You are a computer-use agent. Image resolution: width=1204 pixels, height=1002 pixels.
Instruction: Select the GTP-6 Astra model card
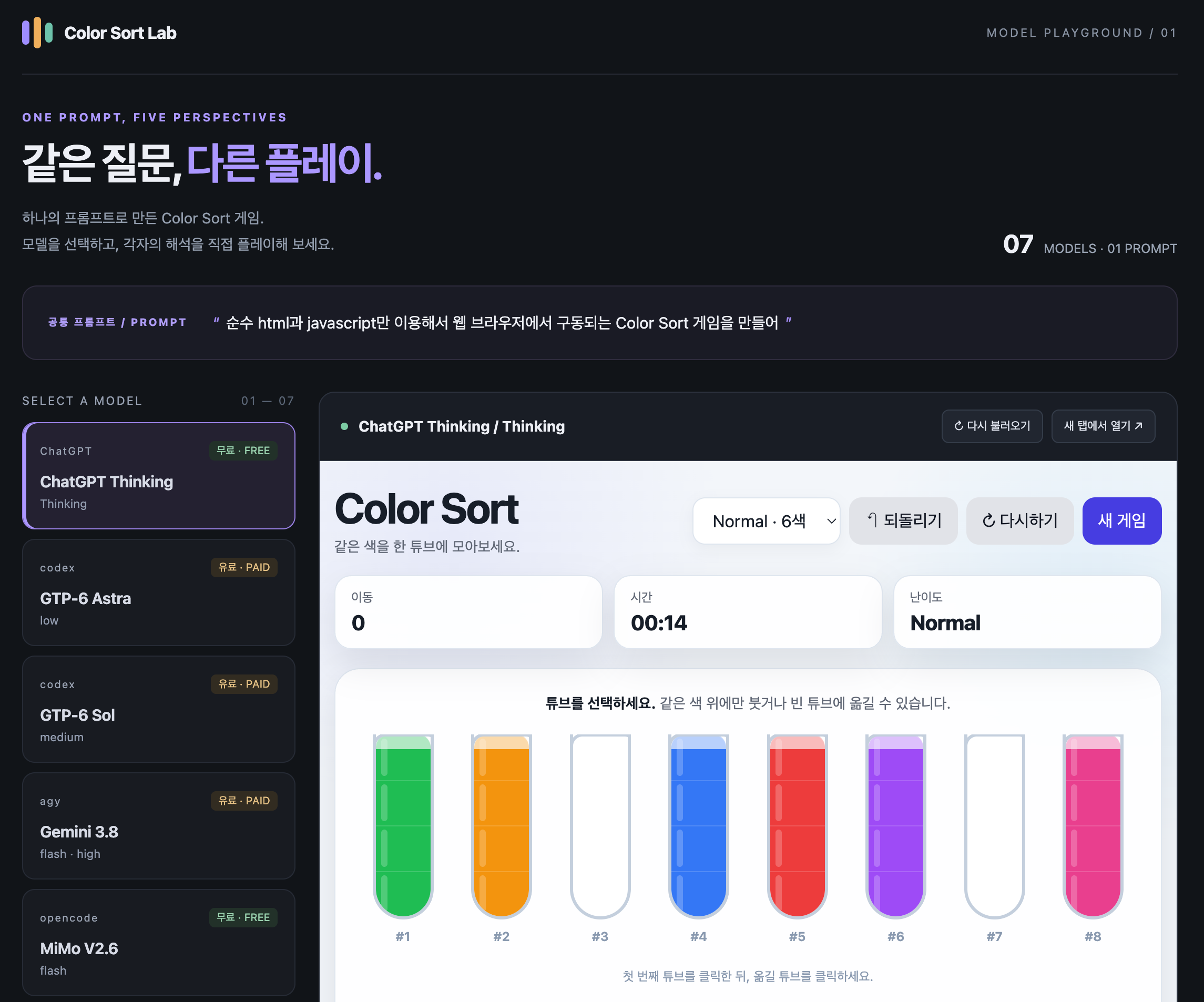point(159,592)
